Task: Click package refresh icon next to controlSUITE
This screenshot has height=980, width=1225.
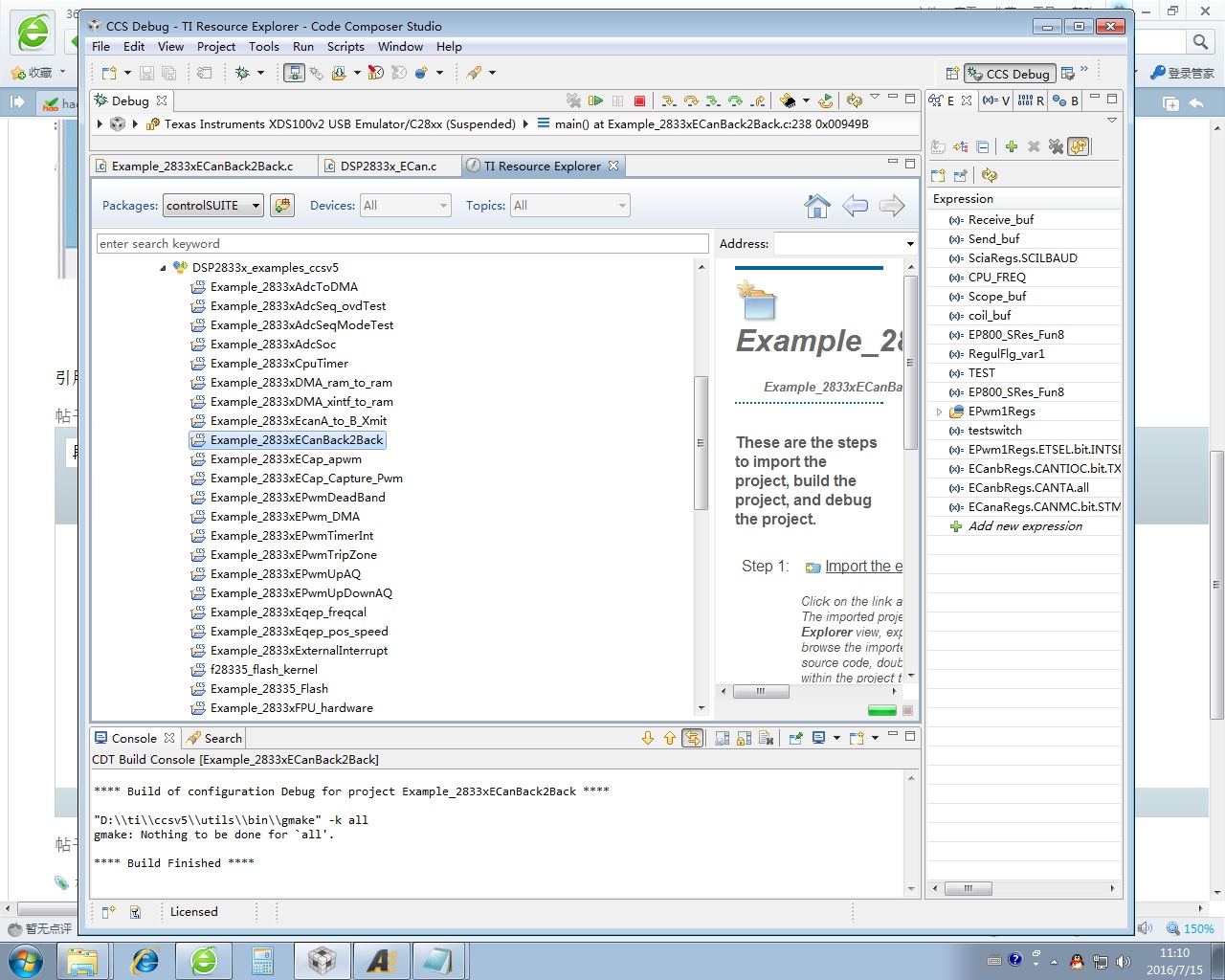Action: pyautogui.click(x=282, y=206)
